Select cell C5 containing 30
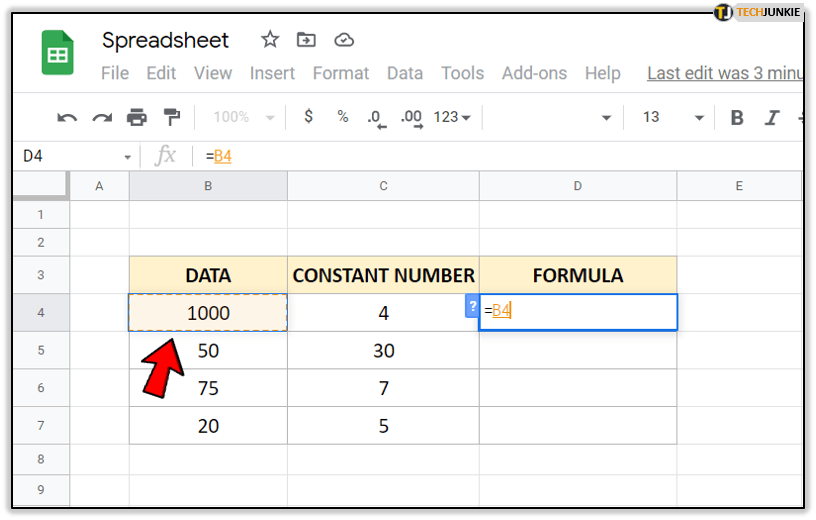The image size is (816, 520). click(383, 351)
